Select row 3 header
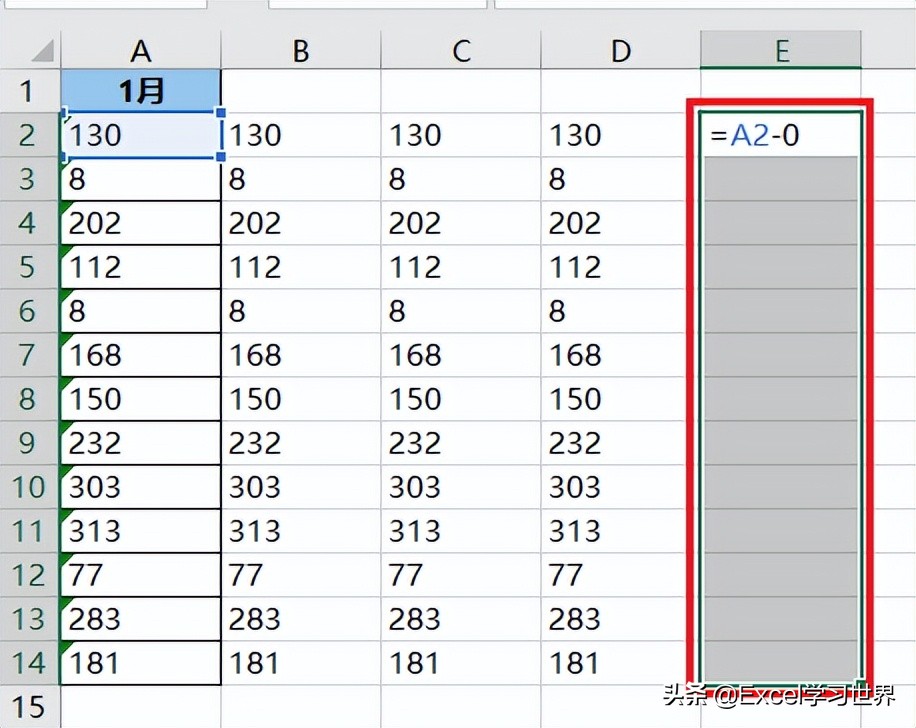 [x=30, y=179]
